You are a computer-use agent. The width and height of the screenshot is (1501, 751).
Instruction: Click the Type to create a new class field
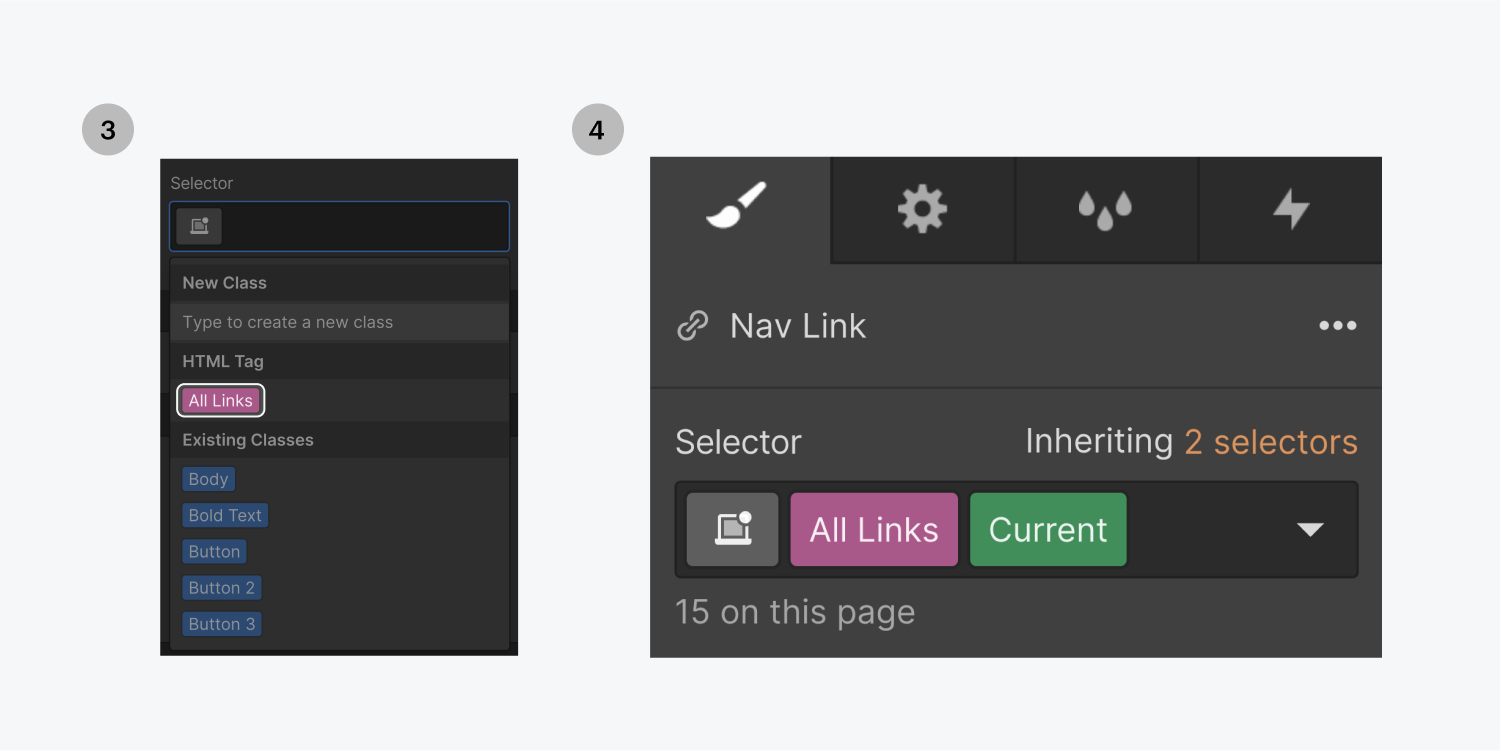[290, 321]
